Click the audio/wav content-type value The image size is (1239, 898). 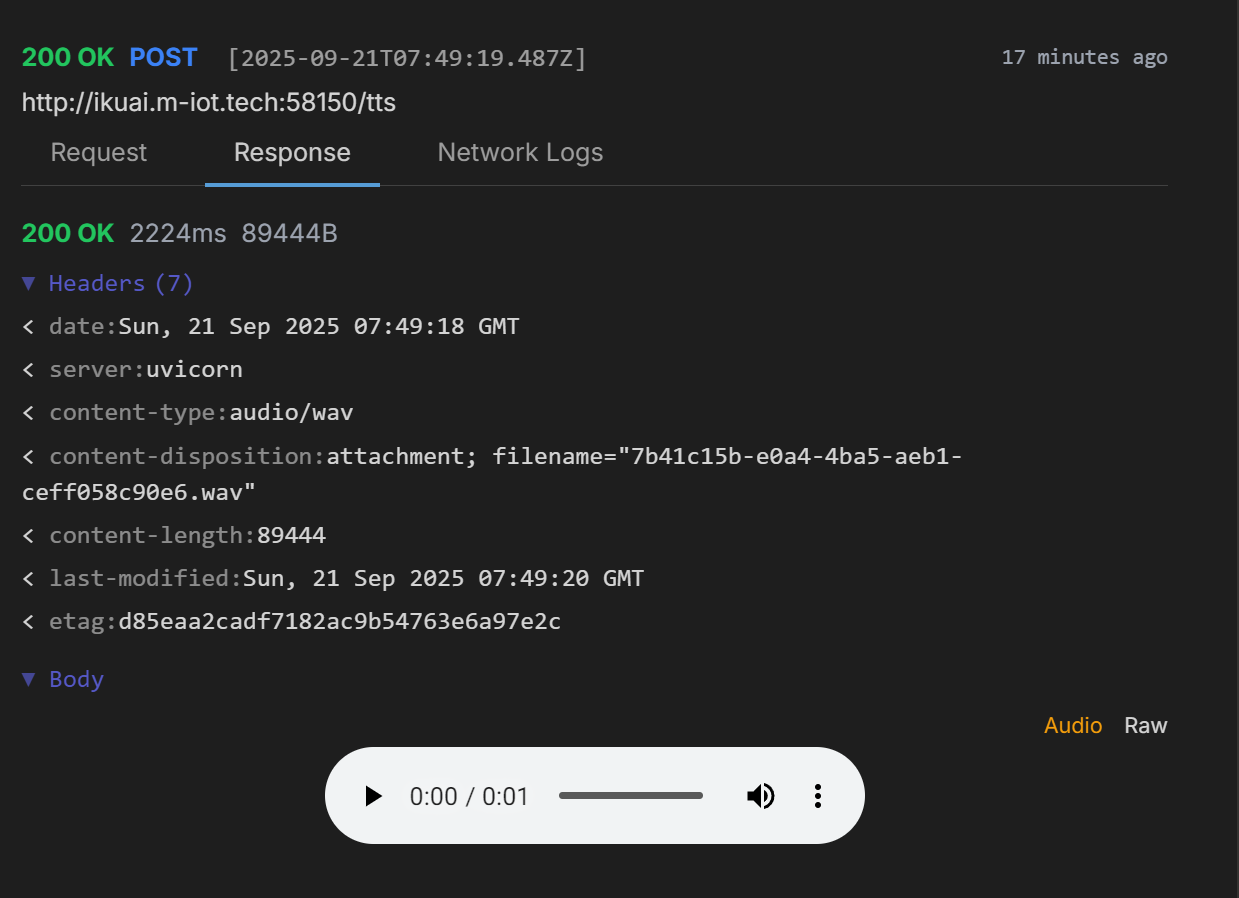291,413
